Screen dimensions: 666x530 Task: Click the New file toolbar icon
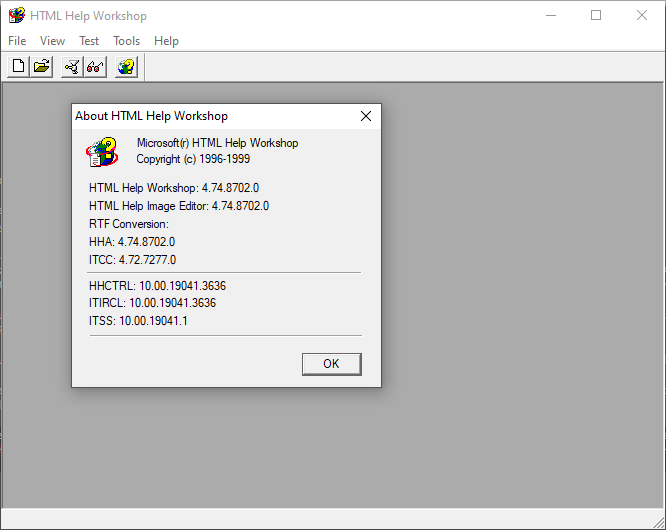pyautogui.click(x=18, y=67)
